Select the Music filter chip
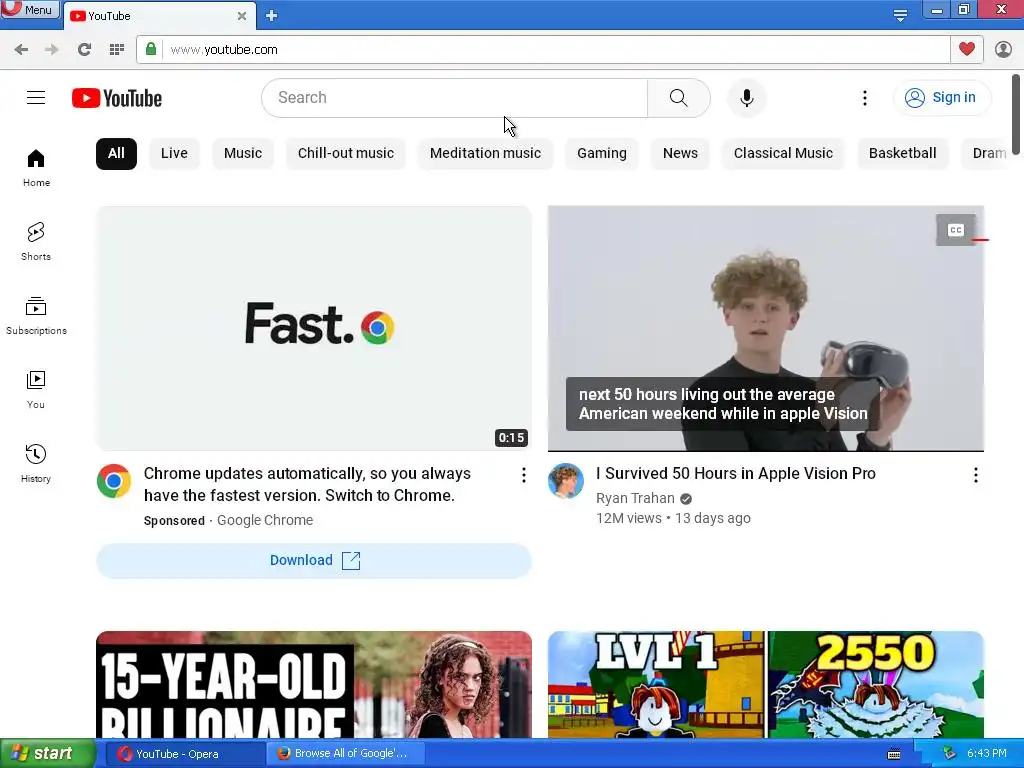The image size is (1024, 768). point(243,153)
